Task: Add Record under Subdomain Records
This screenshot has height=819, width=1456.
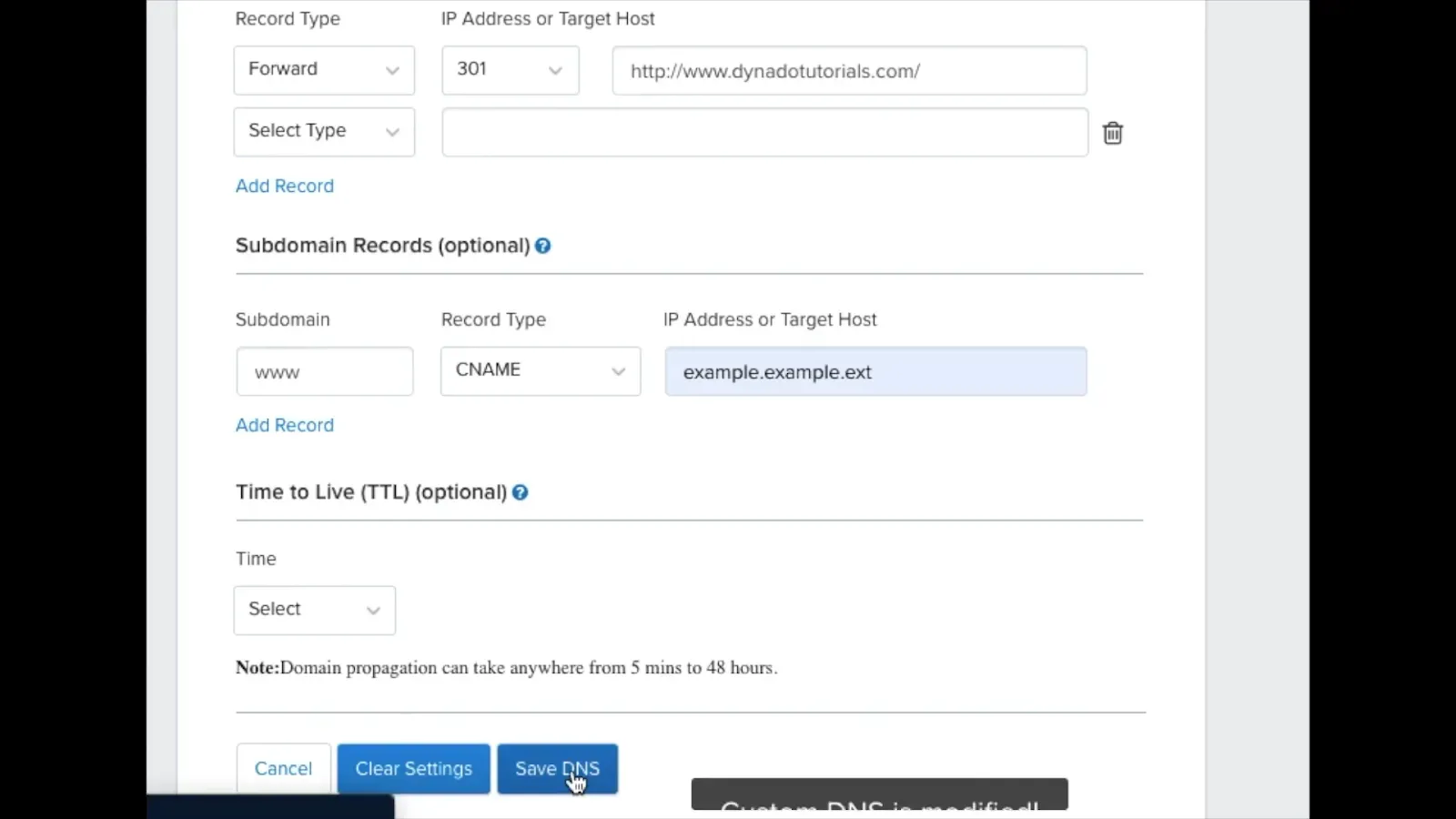Action: [x=285, y=425]
